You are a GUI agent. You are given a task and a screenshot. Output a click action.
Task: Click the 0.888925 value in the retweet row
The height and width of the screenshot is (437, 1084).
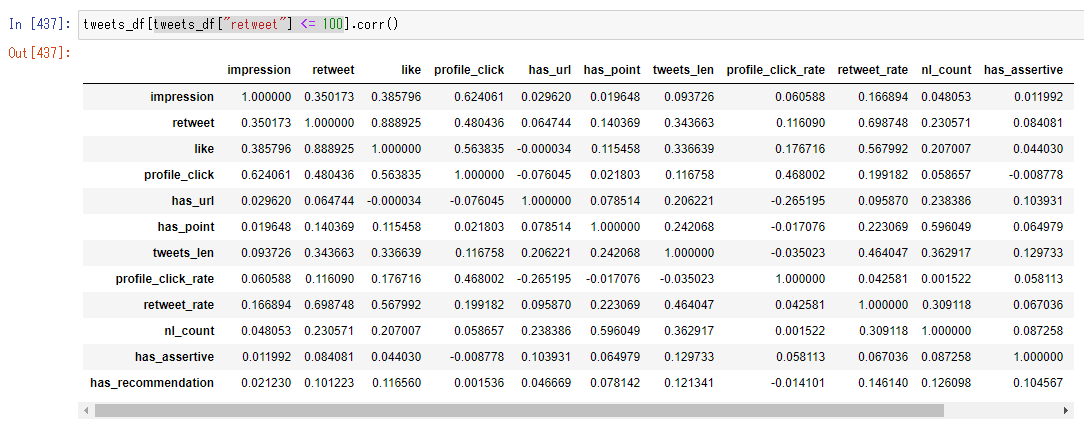[395, 123]
